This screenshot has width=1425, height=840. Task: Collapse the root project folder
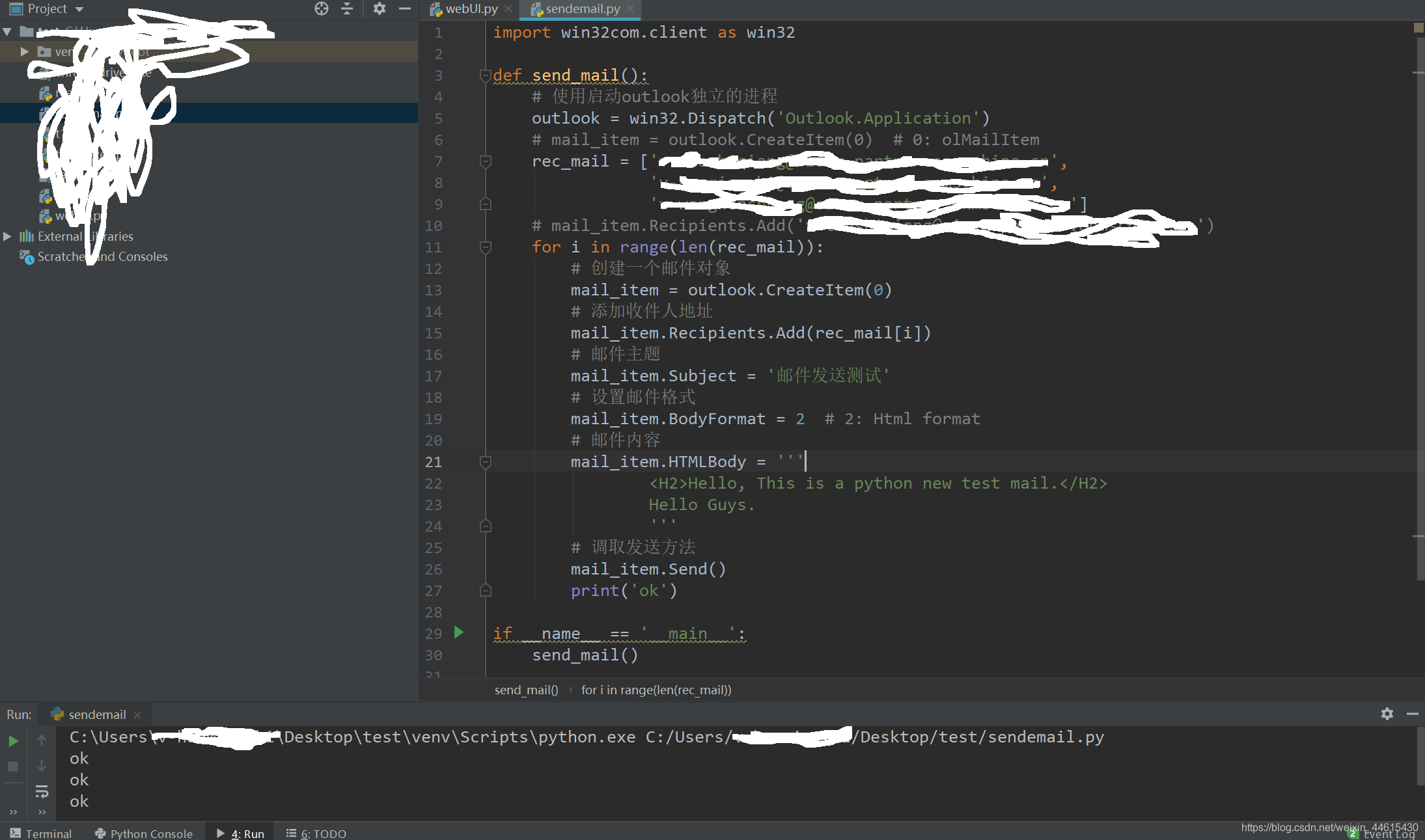[x=7, y=31]
